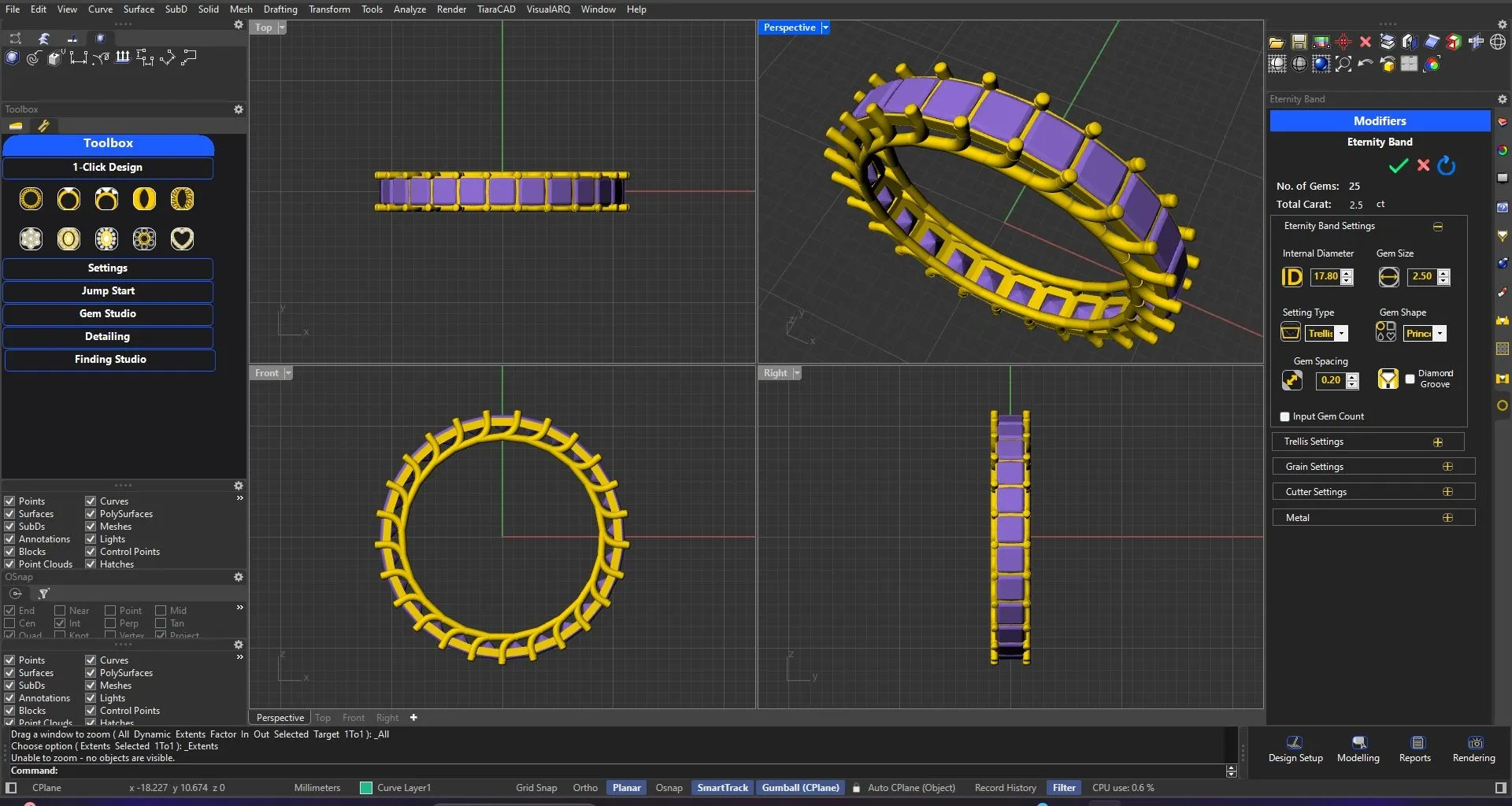Toggle Osnap in the status bar
Image resolution: width=1512 pixels, height=806 pixels.
point(669,788)
